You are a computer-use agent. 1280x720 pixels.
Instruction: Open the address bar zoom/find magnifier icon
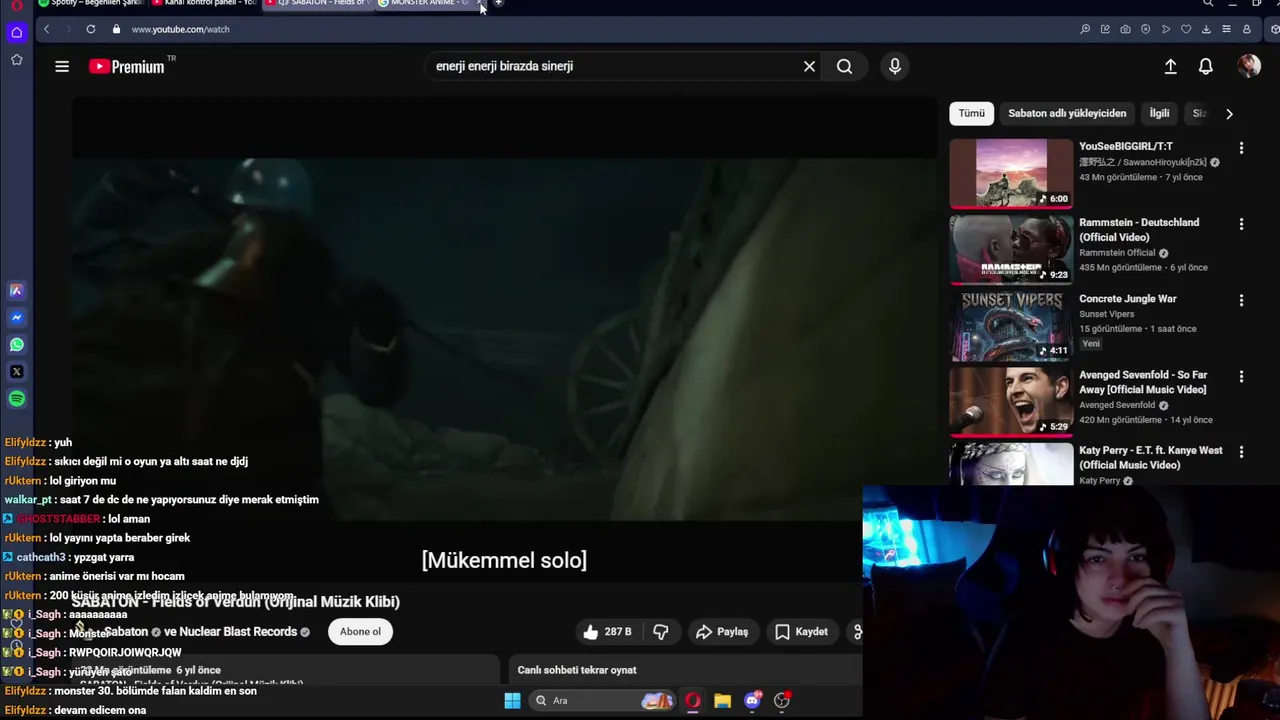pyautogui.click(x=1085, y=29)
